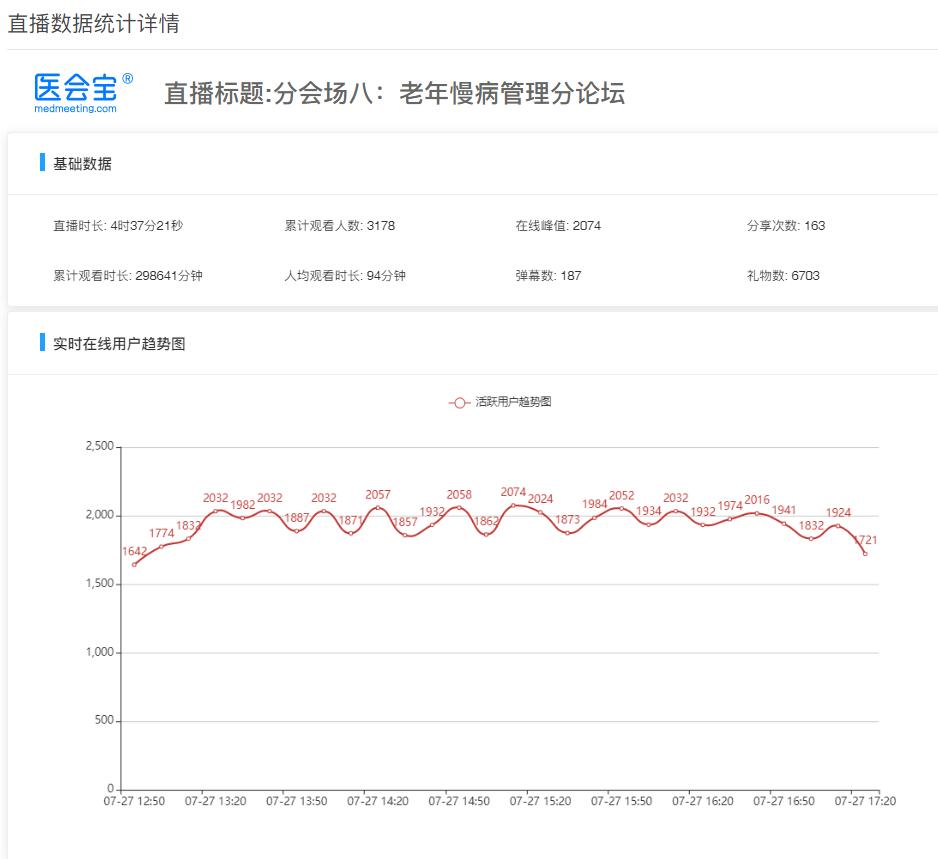This screenshot has width=938, height=859.
Task: Click the 2,500 y-axis label
Action: [x=99, y=446]
